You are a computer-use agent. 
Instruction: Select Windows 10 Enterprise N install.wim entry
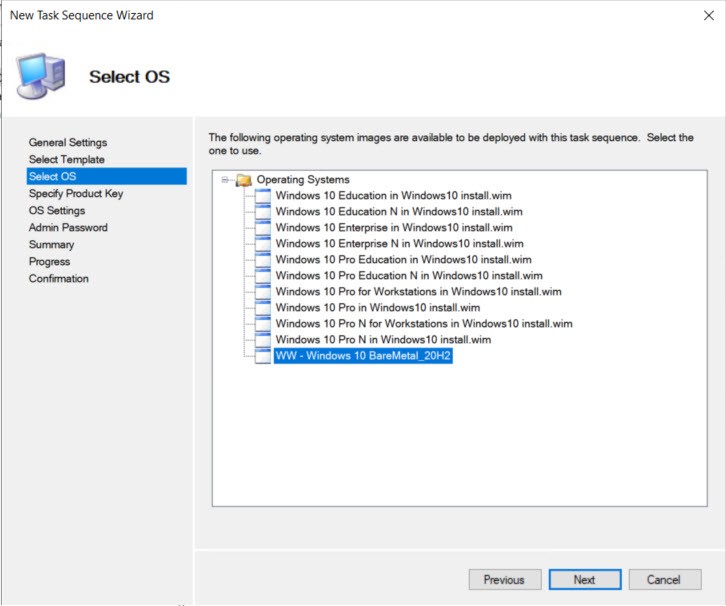pyautogui.click(x=400, y=244)
